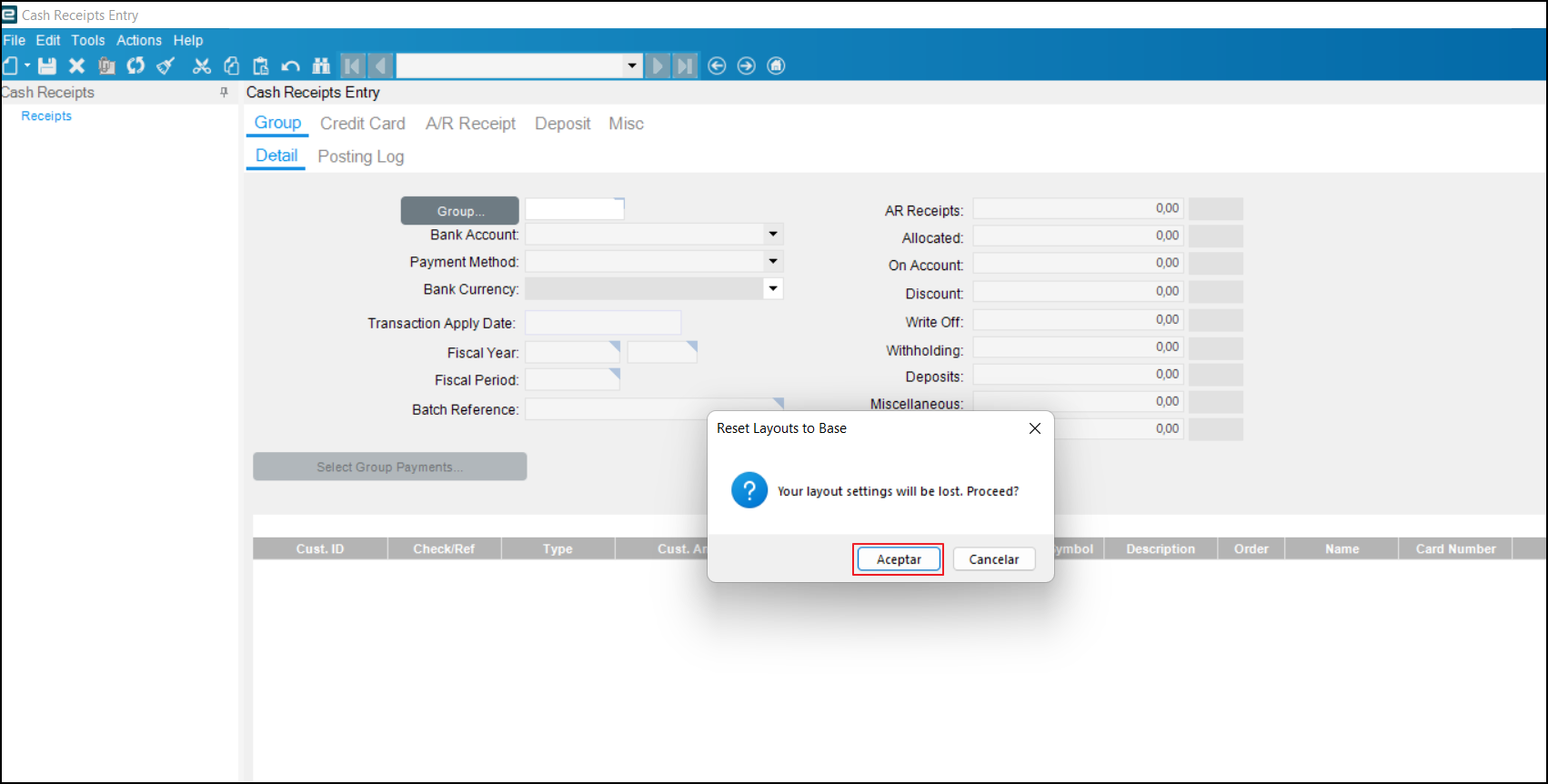Viewport: 1548px width, 784px height.
Task: Open the Payment Method dropdown
Action: point(773,262)
